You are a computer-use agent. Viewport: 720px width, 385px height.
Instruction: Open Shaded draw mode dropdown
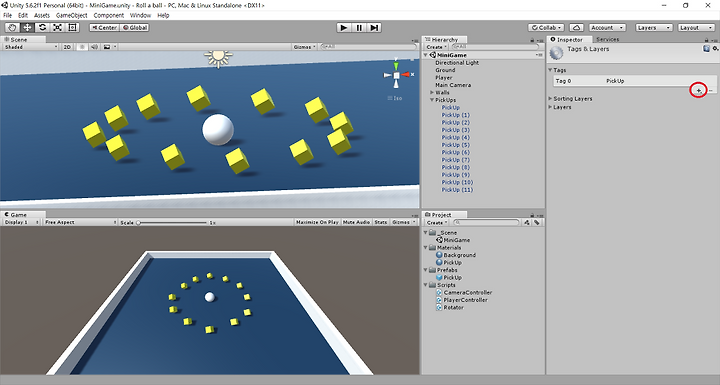click(x=31, y=47)
